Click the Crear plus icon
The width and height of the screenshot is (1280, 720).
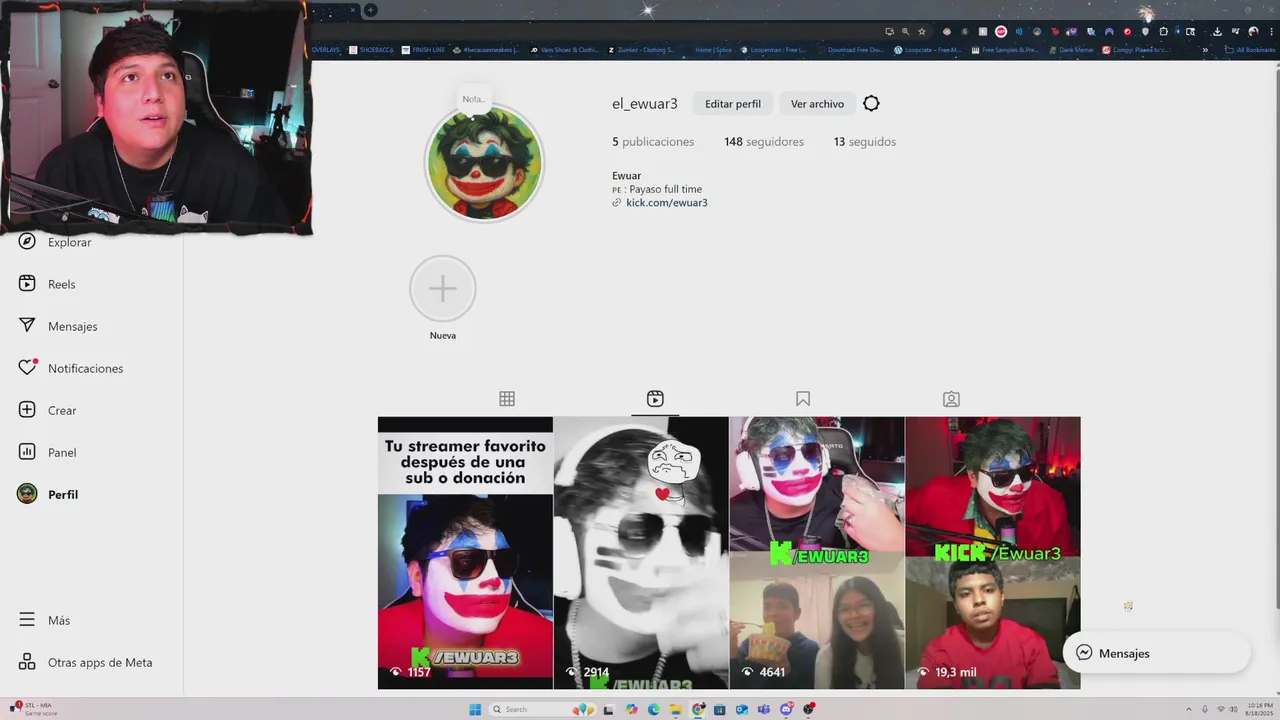(27, 410)
